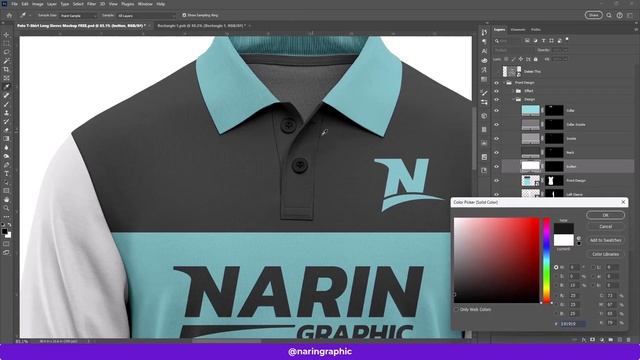The width and height of the screenshot is (640, 360).
Task: Click the hex color input field
Action: tap(573, 324)
